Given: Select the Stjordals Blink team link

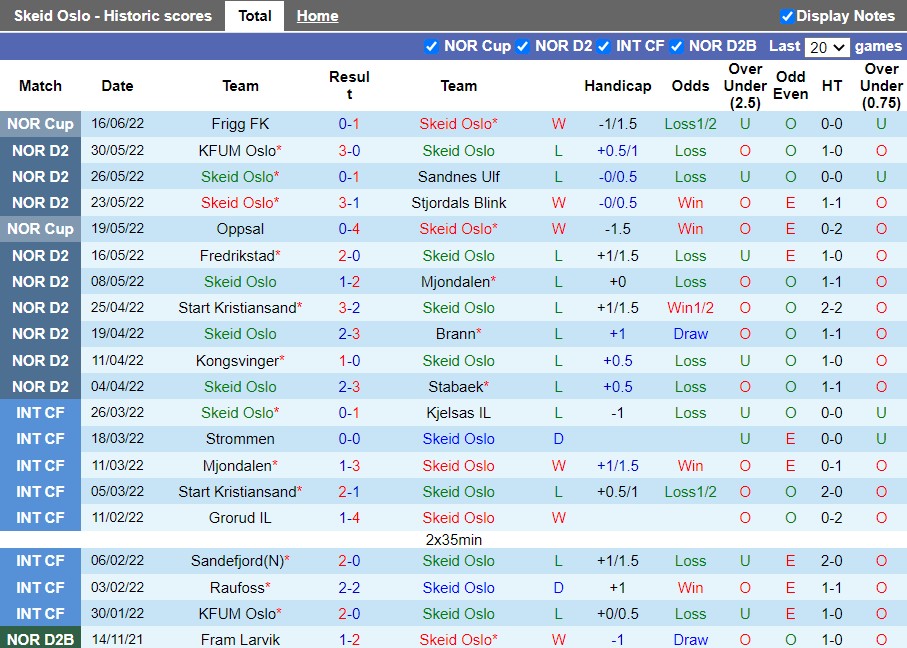Looking at the screenshot, I should [459, 203].
